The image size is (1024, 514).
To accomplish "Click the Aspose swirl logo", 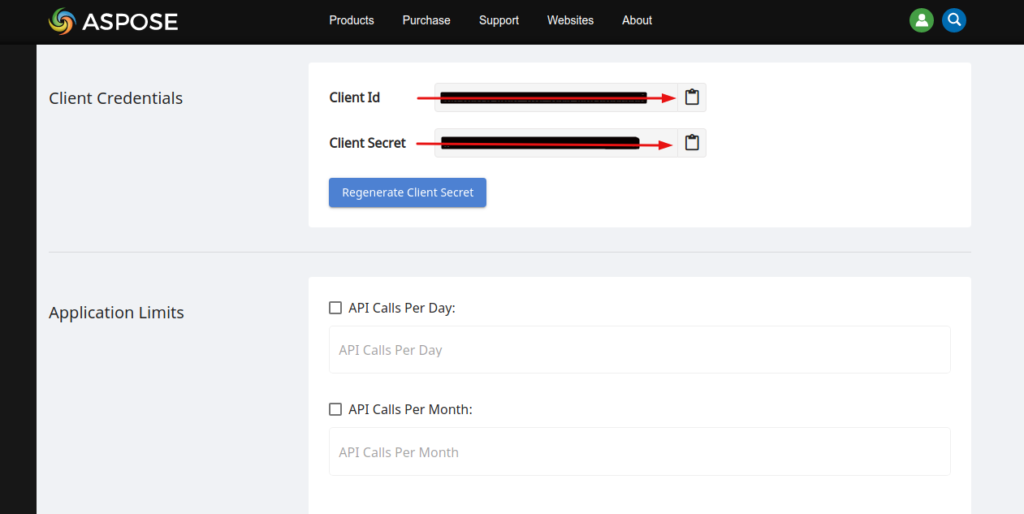I will [x=62, y=20].
